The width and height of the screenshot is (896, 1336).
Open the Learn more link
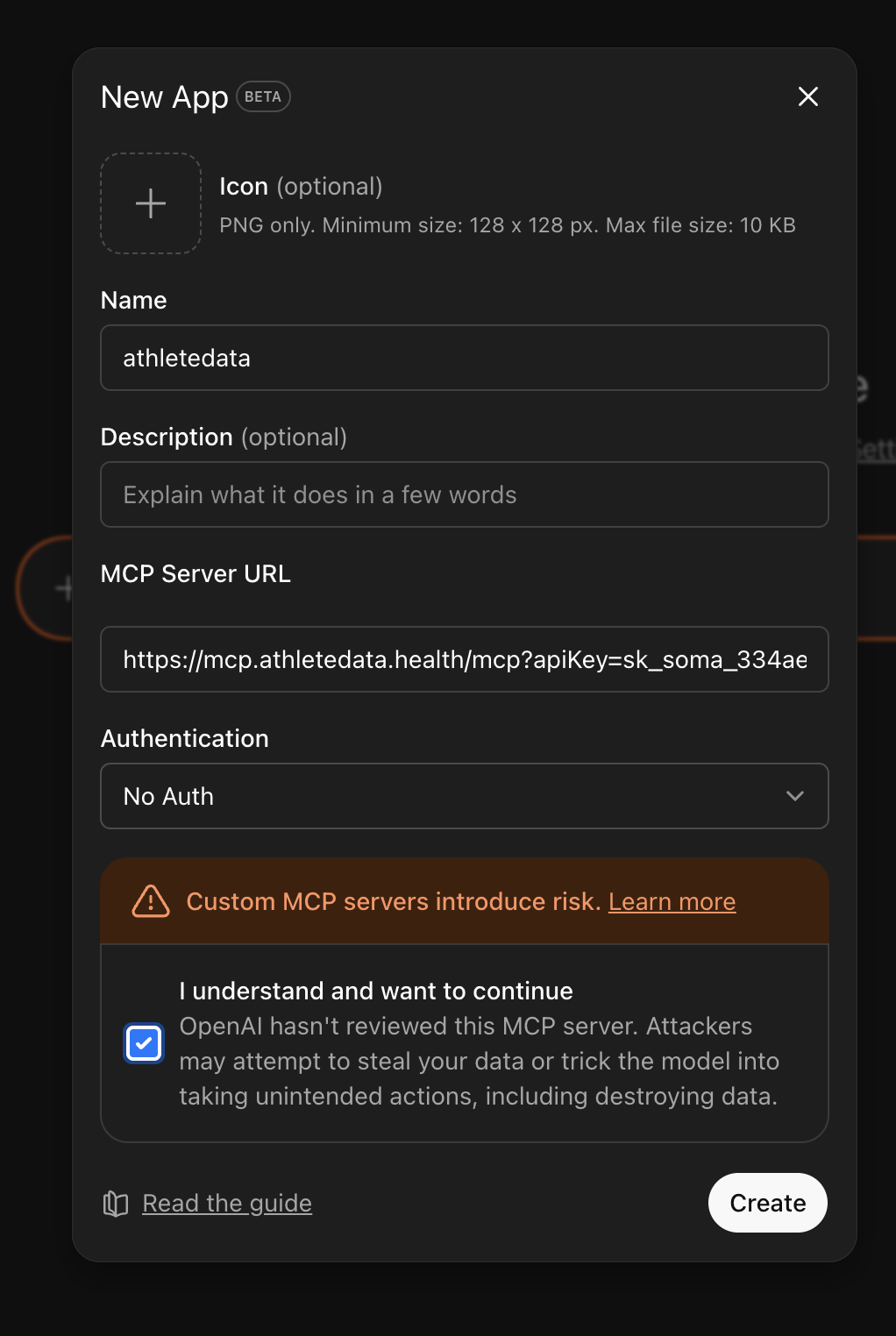click(x=672, y=901)
